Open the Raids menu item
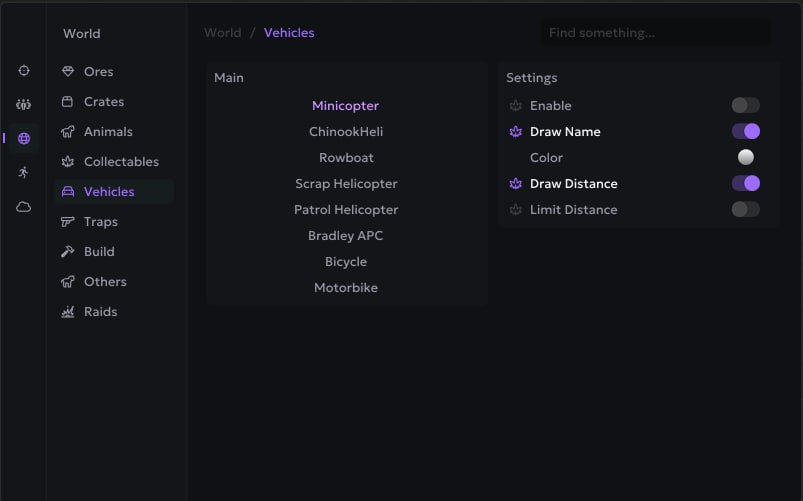 pyautogui.click(x=100, y=312)
